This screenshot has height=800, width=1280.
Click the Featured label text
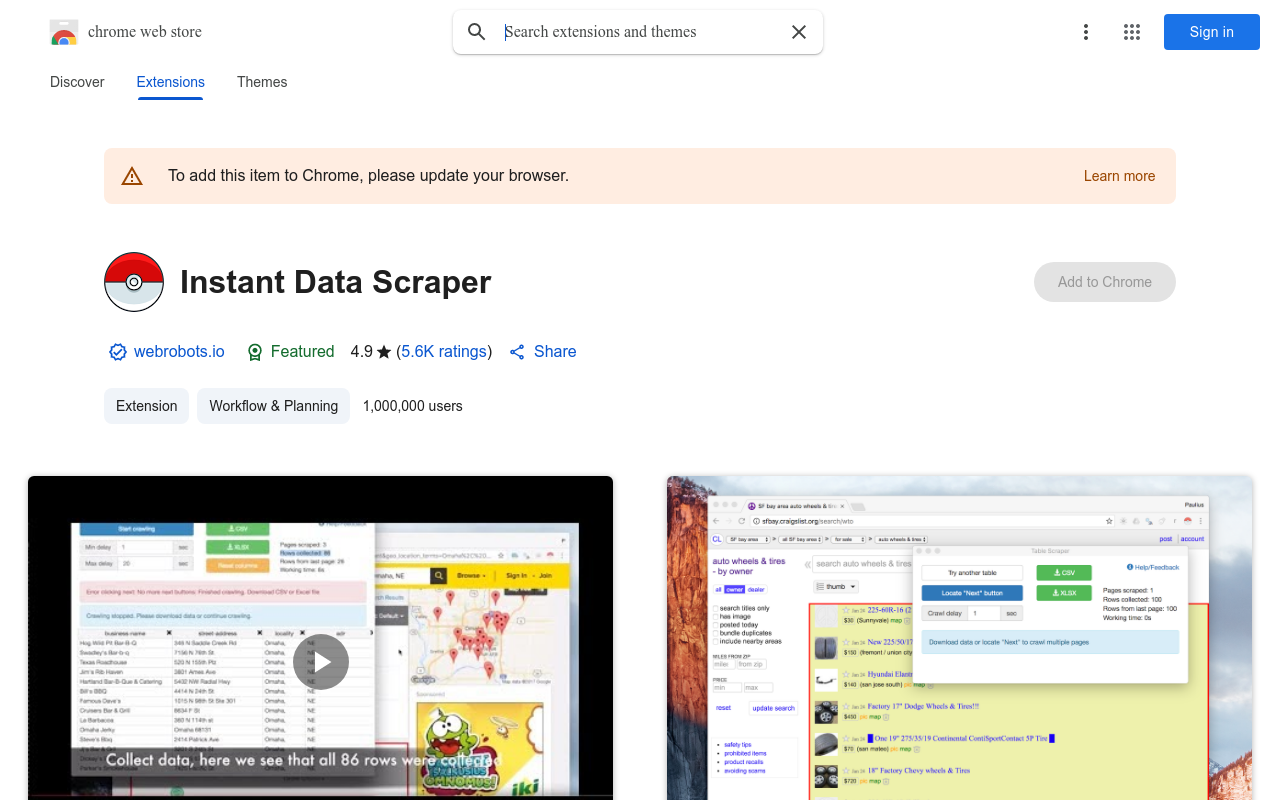coord(303,352)
